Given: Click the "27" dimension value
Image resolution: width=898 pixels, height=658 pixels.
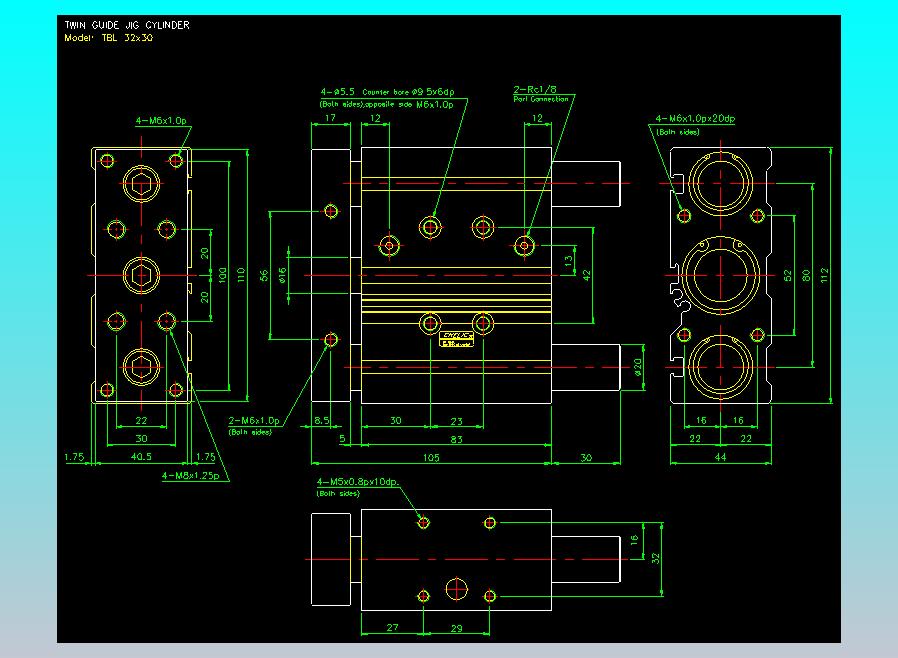Looking at the screenshot, I should coord(392,628).
